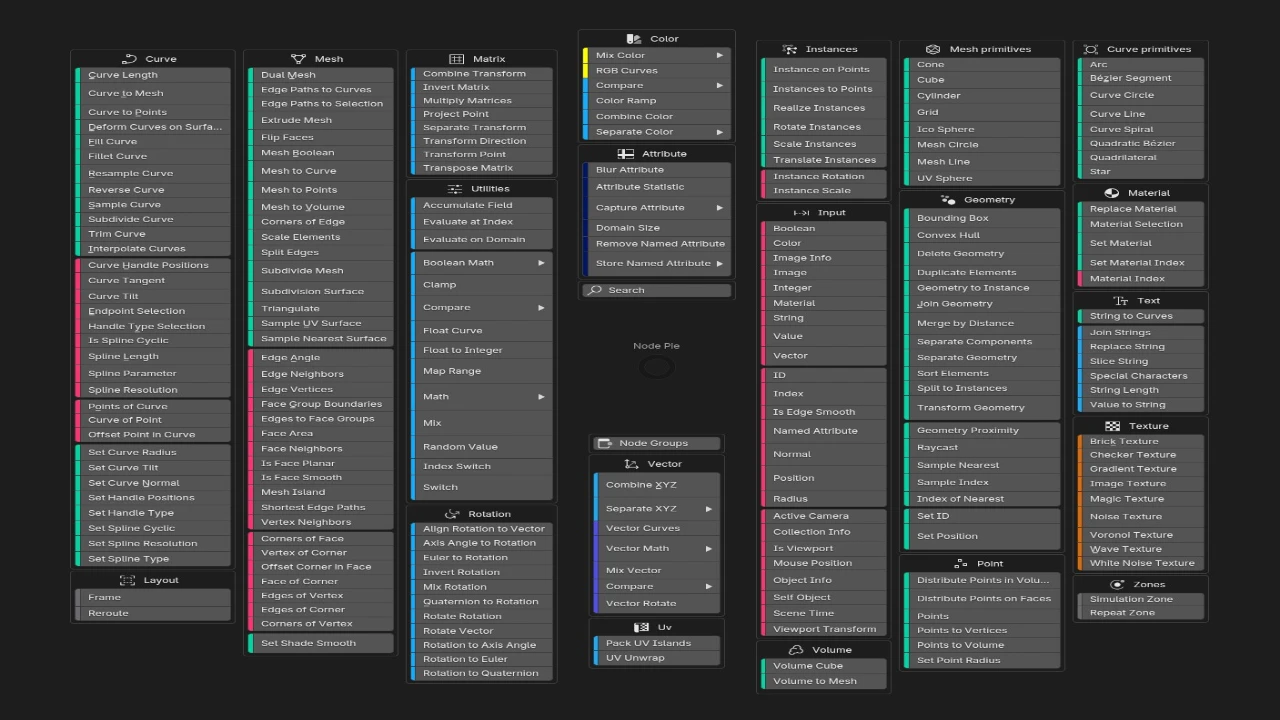Viewport: 1280px width, 720px height.
Task: Click the Color palette header icon
Action: click(x=634, y=39)
